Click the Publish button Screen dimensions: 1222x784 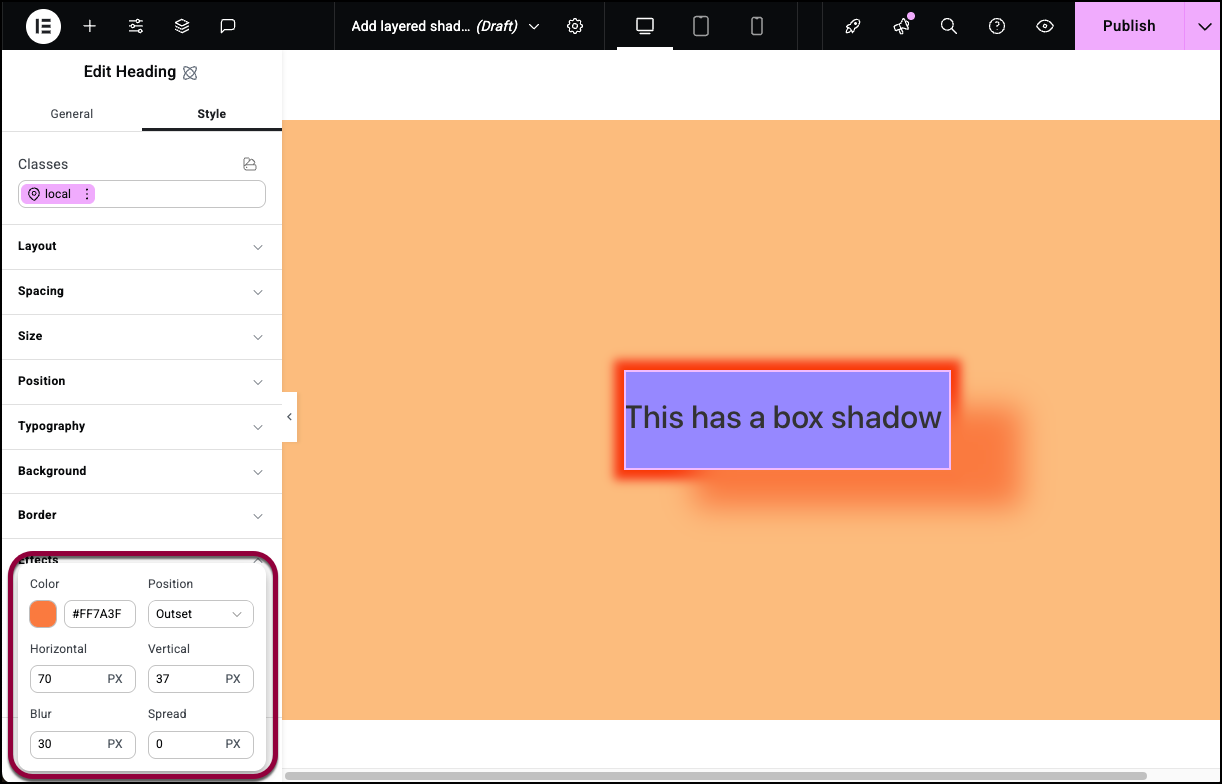(x=1129, y=26)
